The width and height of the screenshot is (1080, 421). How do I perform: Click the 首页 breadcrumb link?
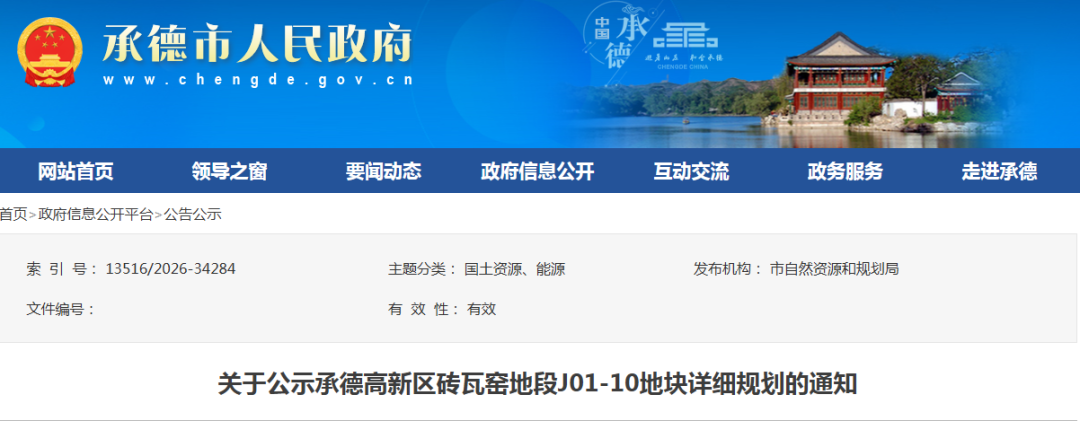[x=13, y=214]
